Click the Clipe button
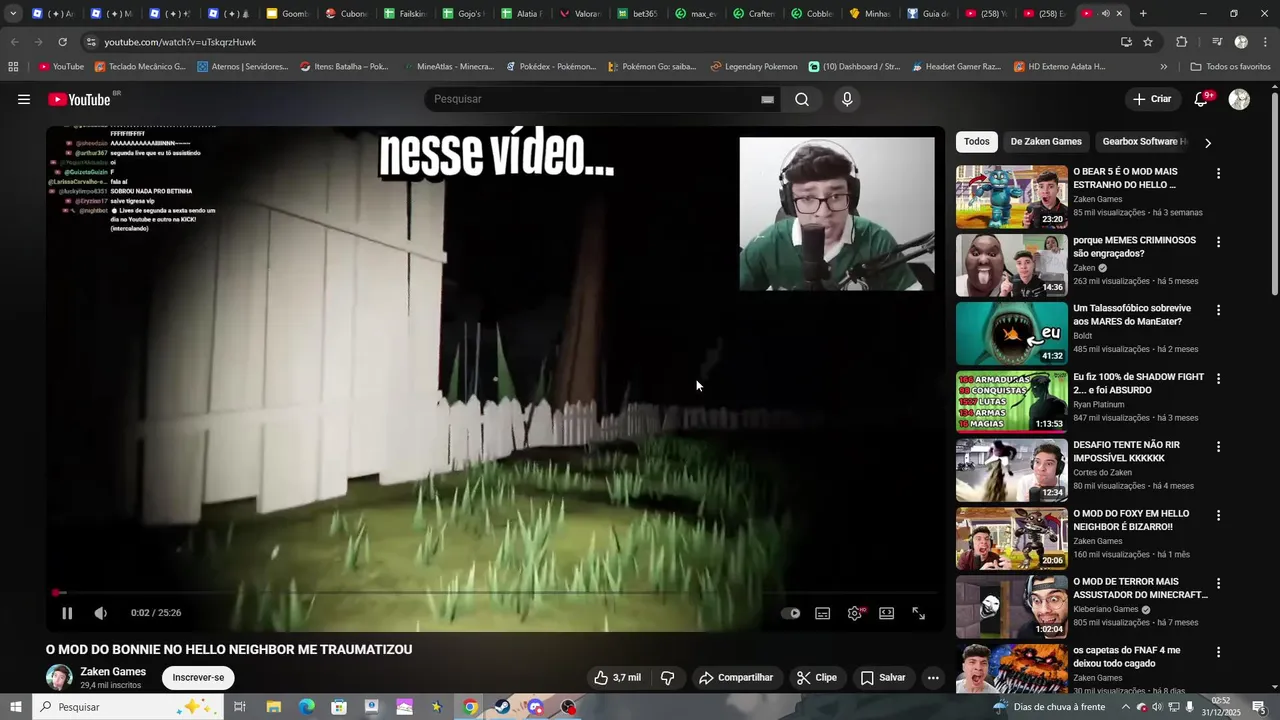The image size is (1280, 720). tap(817, 677)
